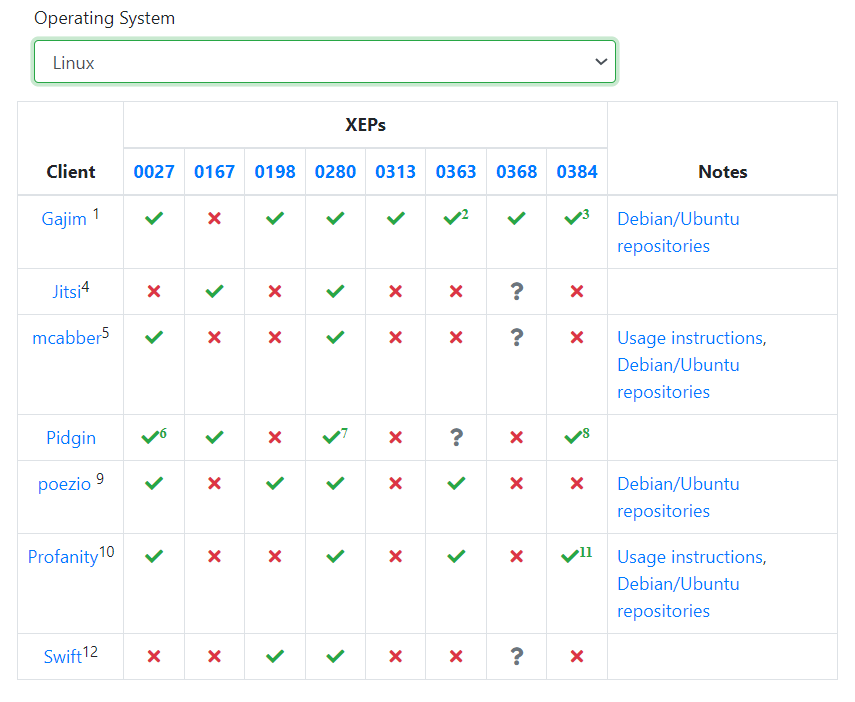Open the Jitsi client link

[67, 292]
